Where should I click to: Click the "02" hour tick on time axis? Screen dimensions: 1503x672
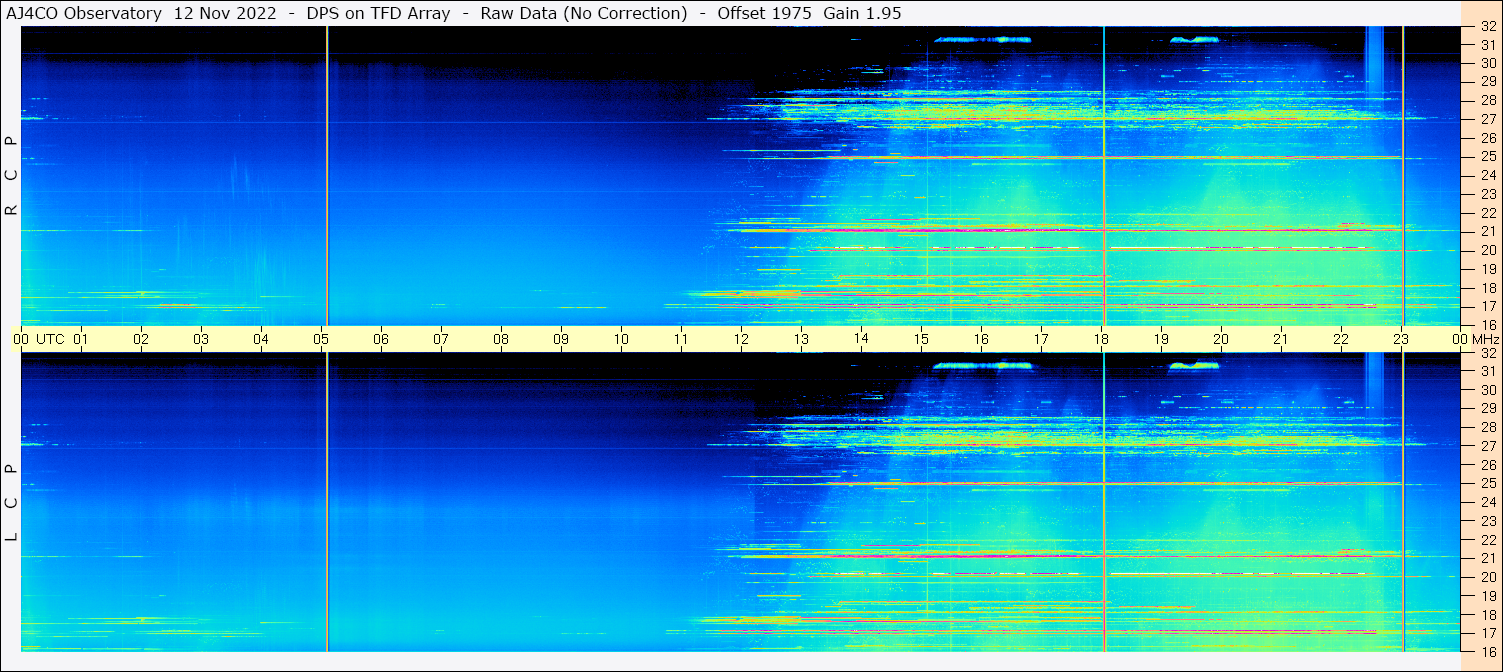(x=141, y=339)
